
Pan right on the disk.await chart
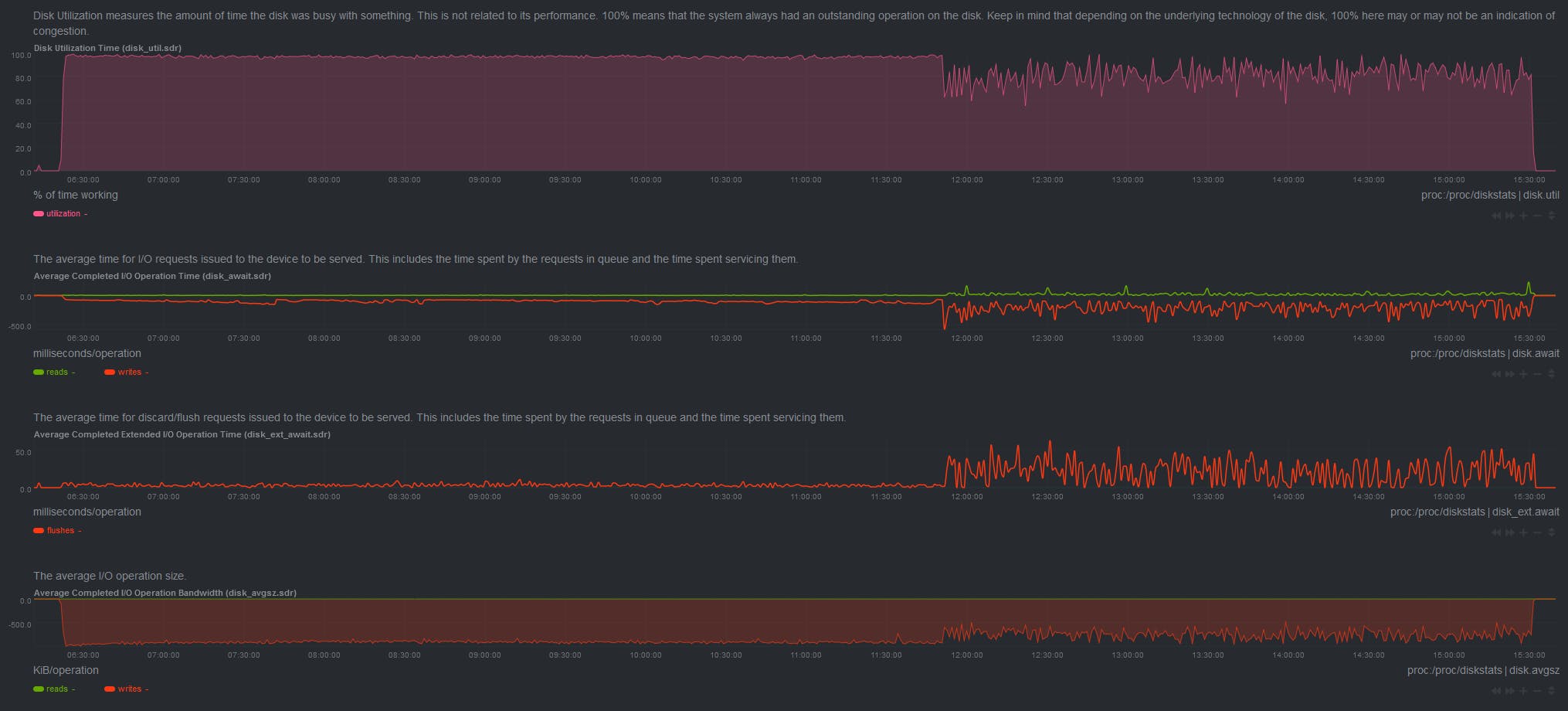[x=1509, y=374]
